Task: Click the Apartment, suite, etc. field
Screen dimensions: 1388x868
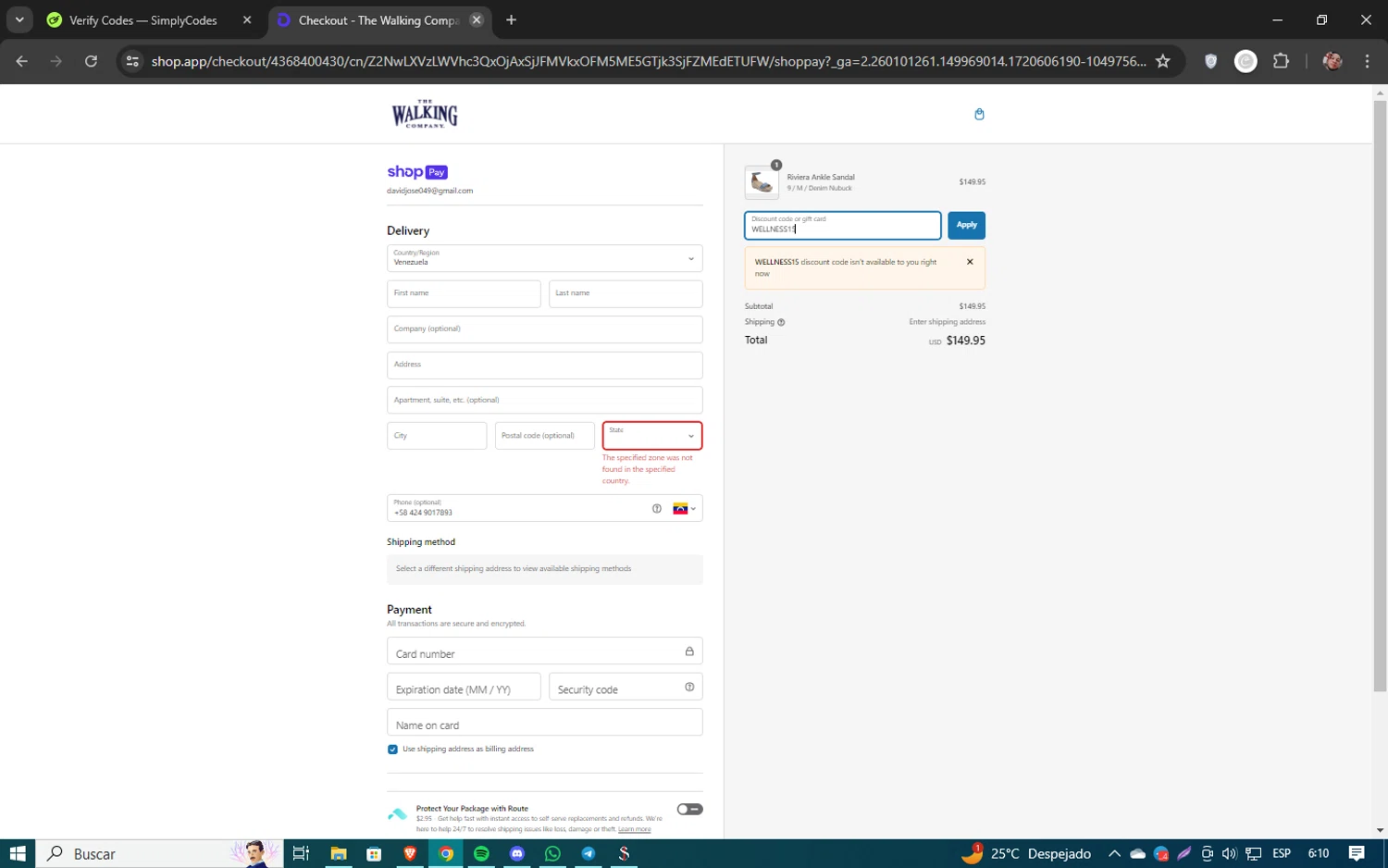Action: [x=544, y=400]
